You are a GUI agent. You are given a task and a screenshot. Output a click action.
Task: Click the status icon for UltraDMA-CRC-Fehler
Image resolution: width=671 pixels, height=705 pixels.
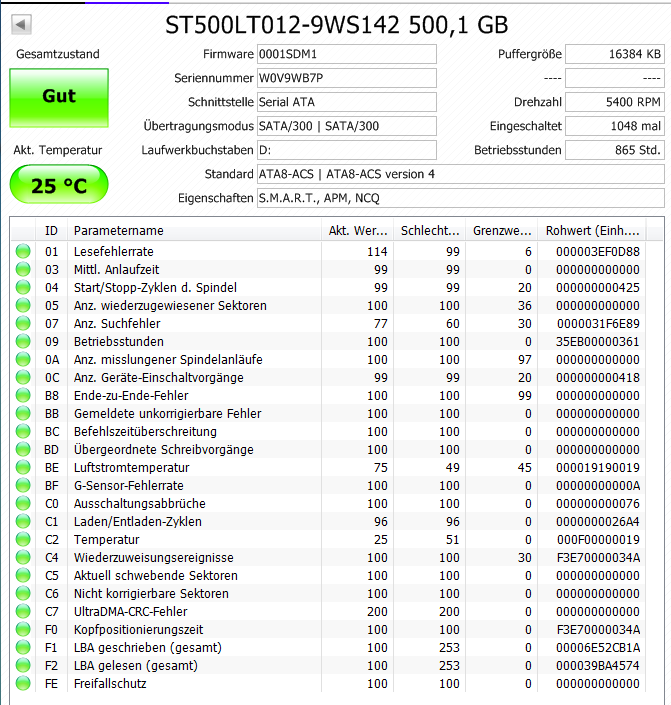[23, 611]
